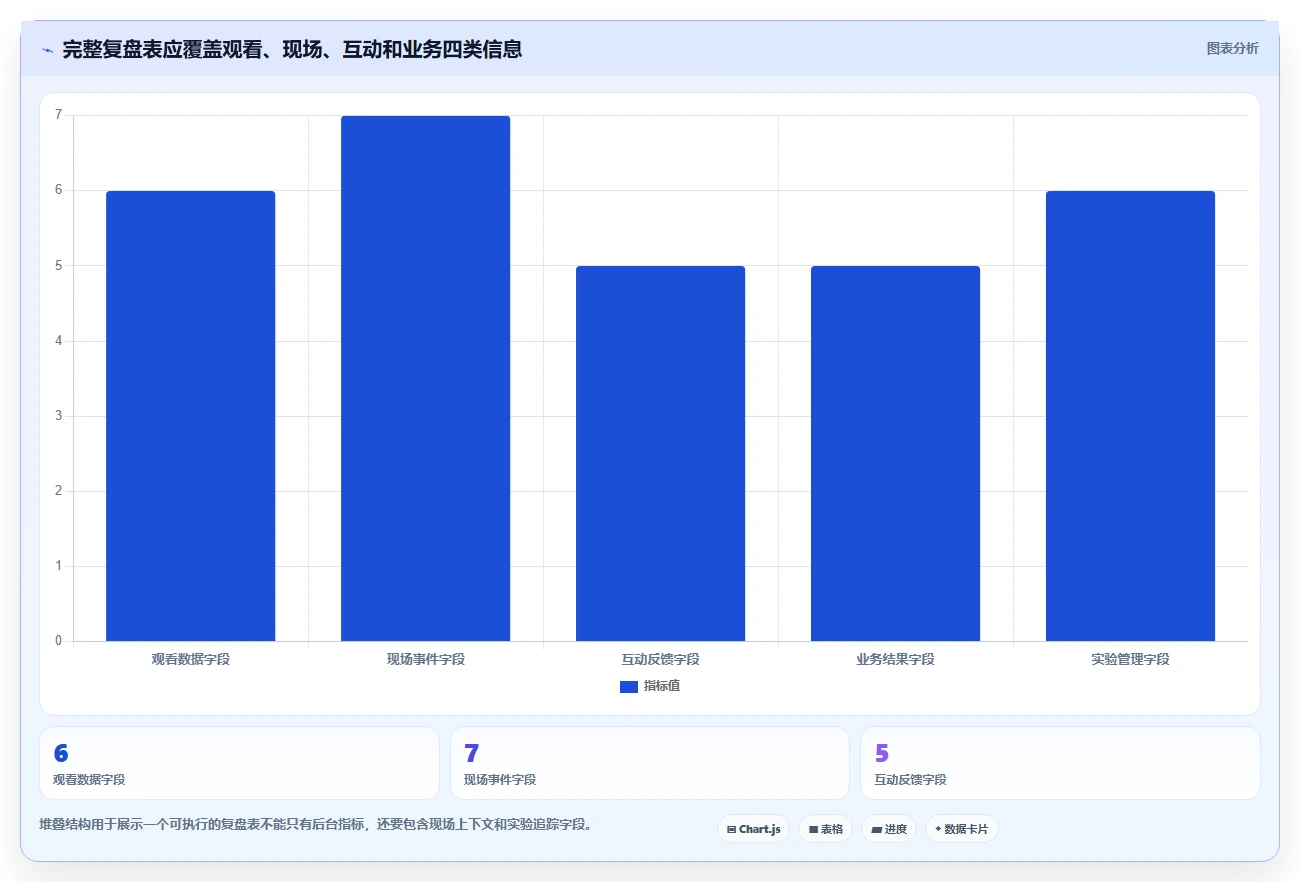The width and height of the screenshot is (1300, 882).
Task: Click the 互动反馈字段 bar in chart
Action: click(x=660, y=453)
